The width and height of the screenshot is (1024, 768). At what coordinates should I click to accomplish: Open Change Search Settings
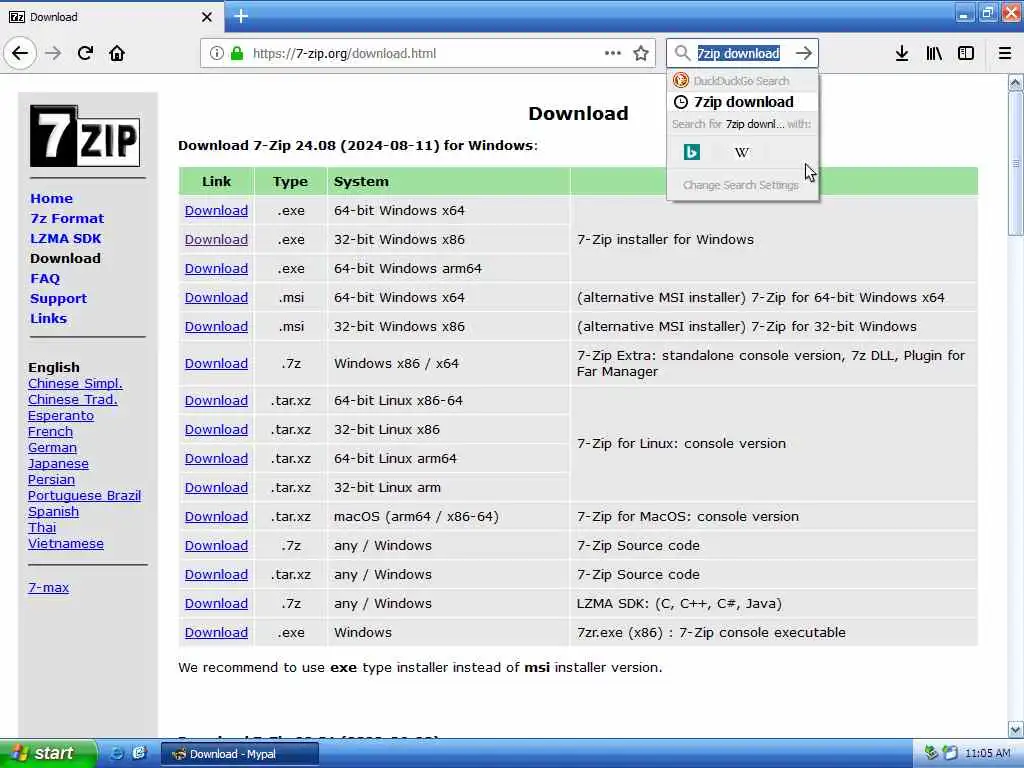pos(741,185)
